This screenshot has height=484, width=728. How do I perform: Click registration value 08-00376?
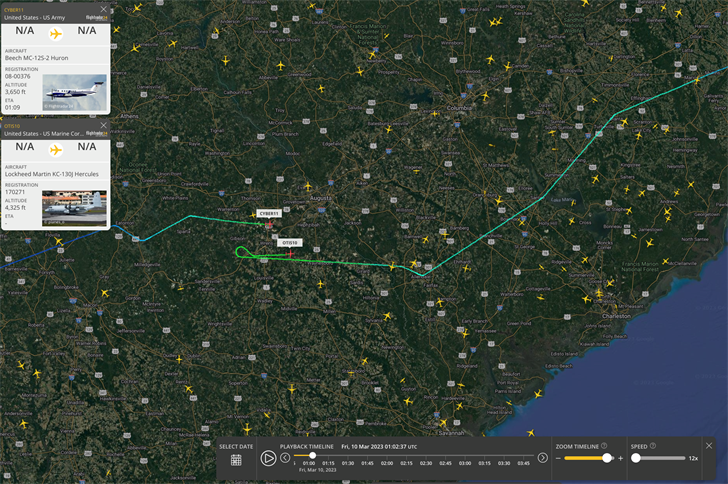[18, 76]
